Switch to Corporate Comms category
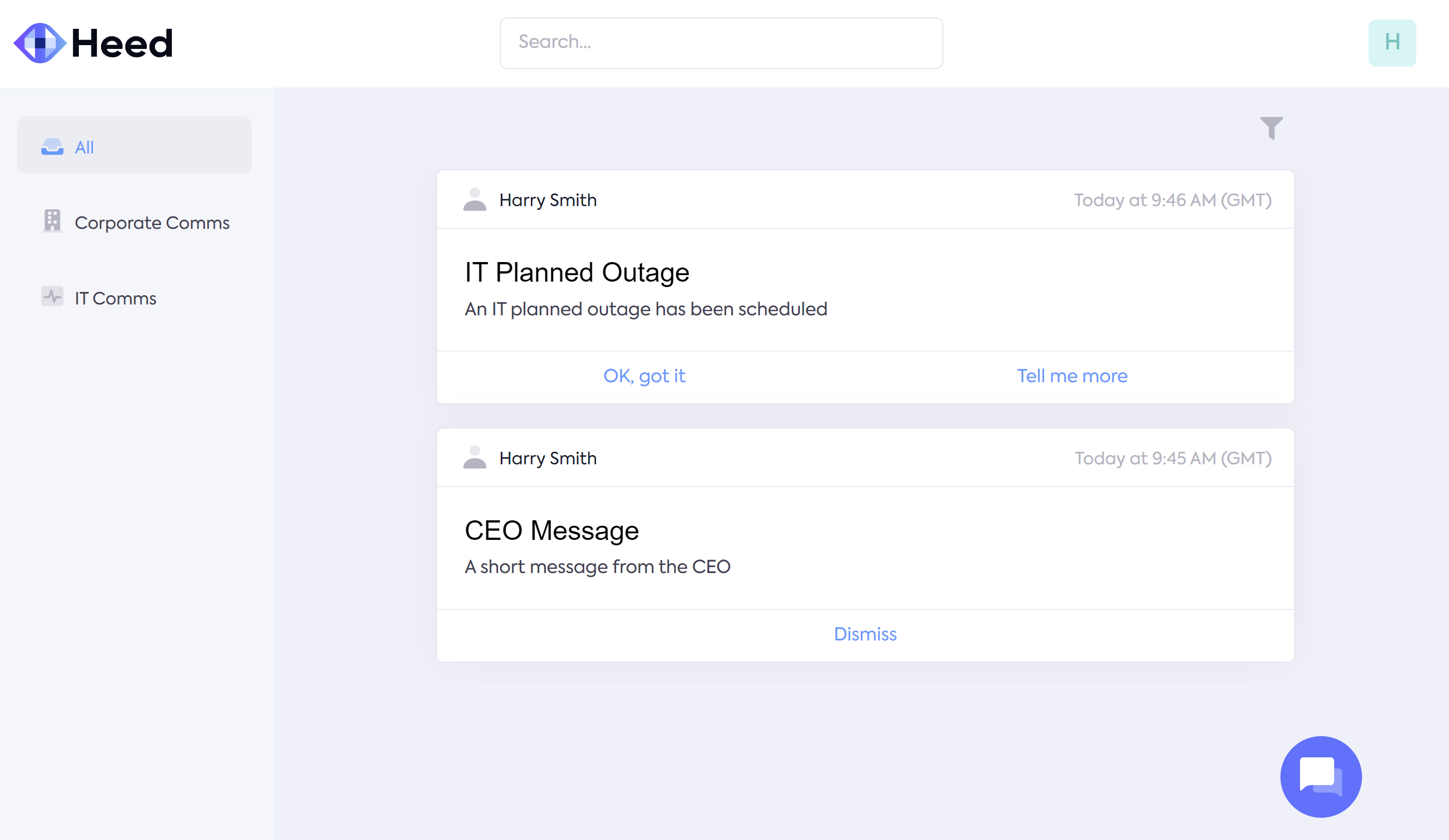Screen dimensions: 1449x840 152,223
